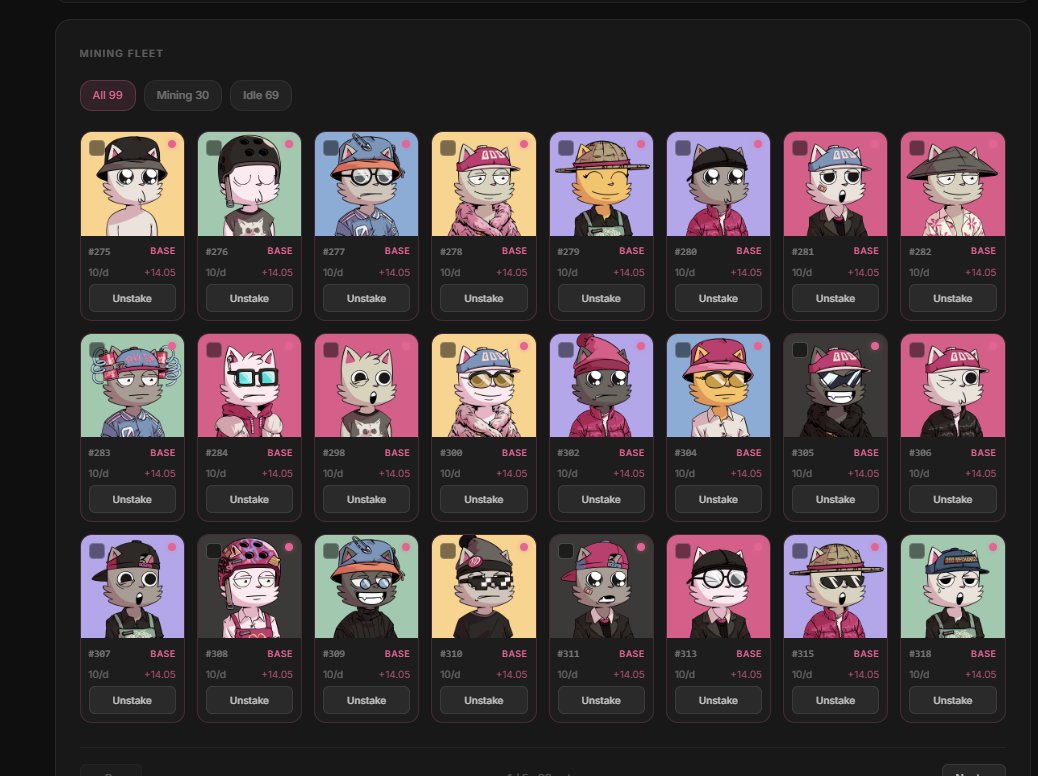Image resolution: width=1038 pixels, height=776 pixels.
Task: Click the status dot on card #318
Action: (x=992, y=547)
